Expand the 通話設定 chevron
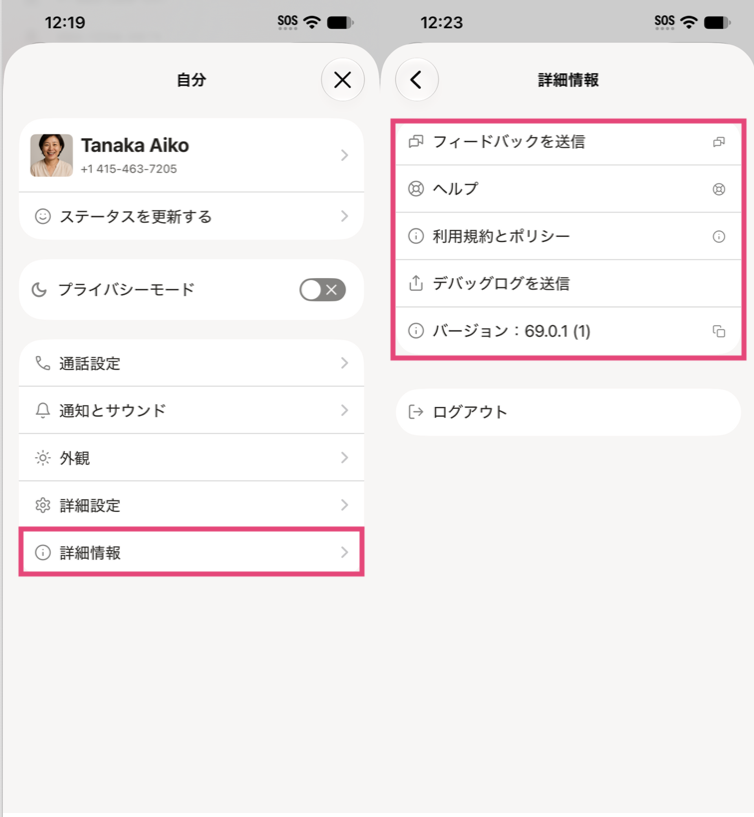Viewport: 754px width, 817px height. click(x=344, y=363)
